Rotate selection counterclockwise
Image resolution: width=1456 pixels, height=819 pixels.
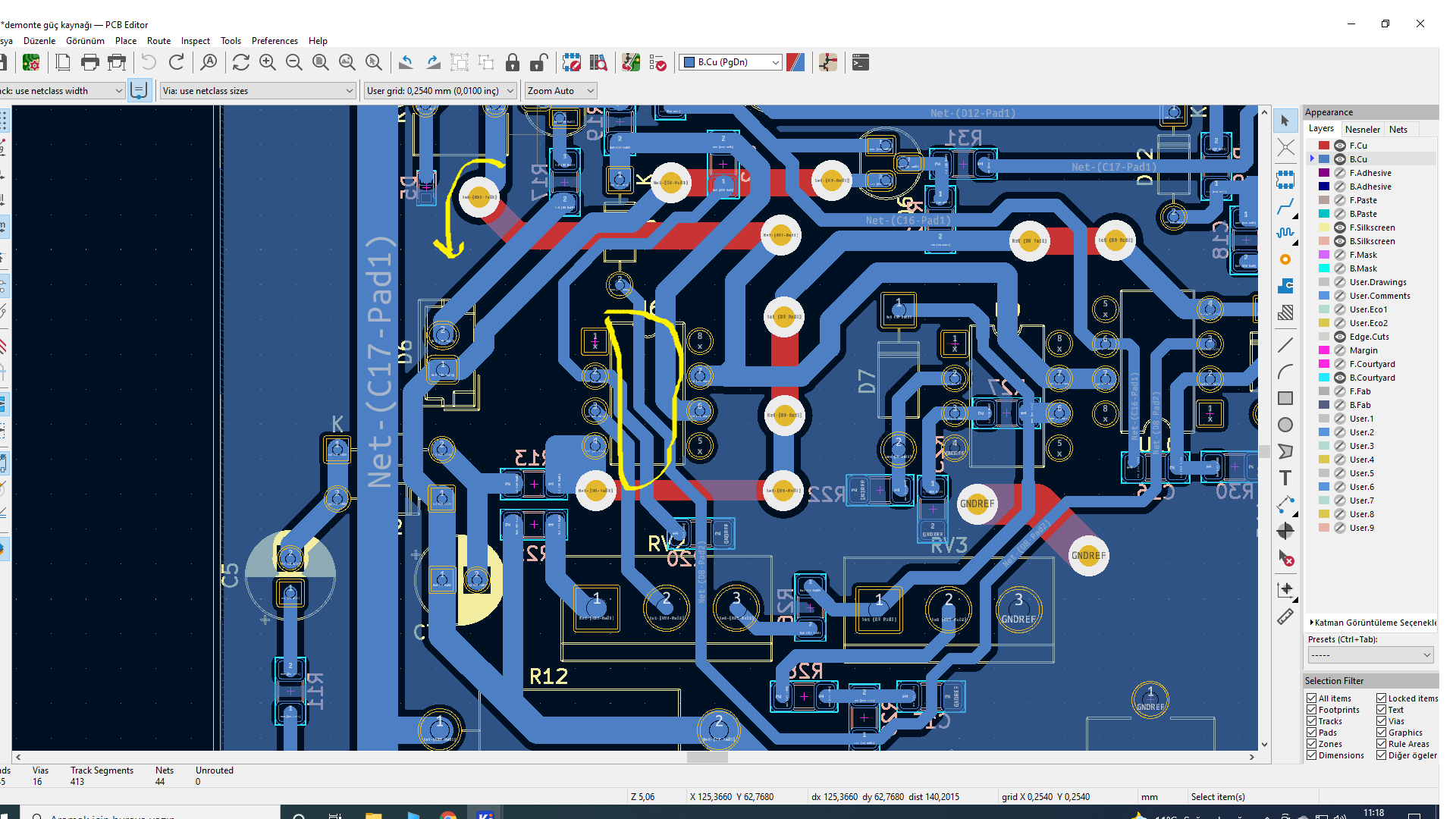pyautogui.click(x=406, y=63)
